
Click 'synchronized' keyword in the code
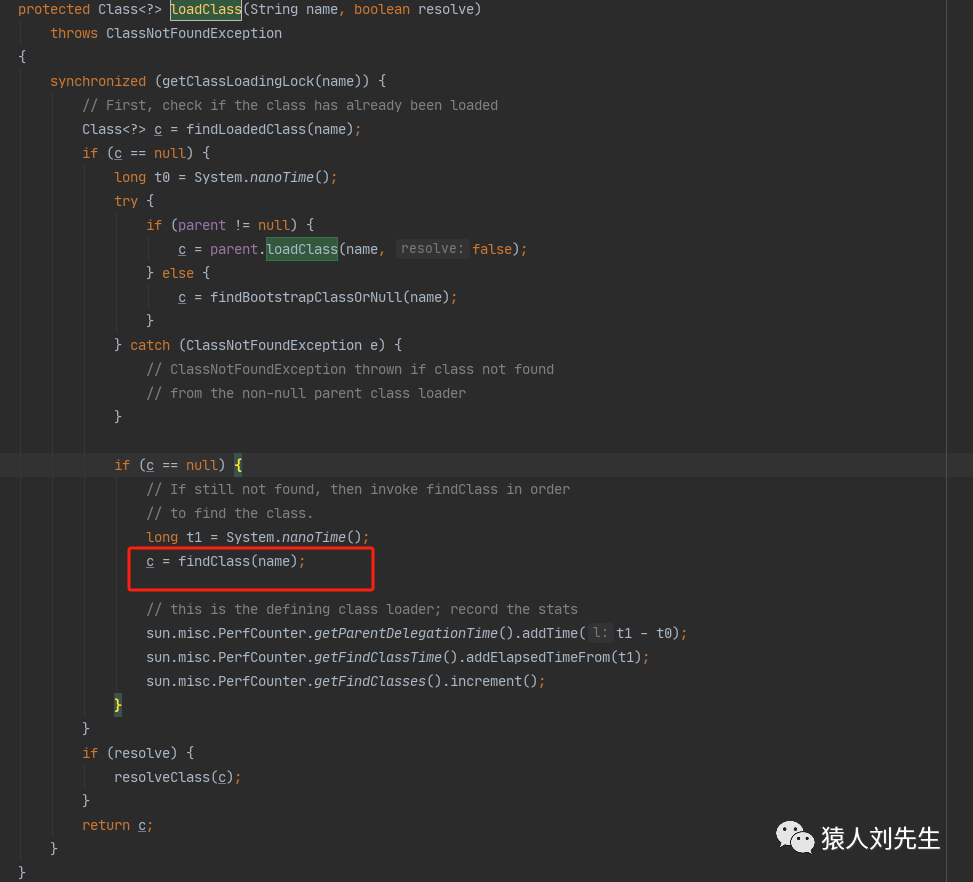98,81
